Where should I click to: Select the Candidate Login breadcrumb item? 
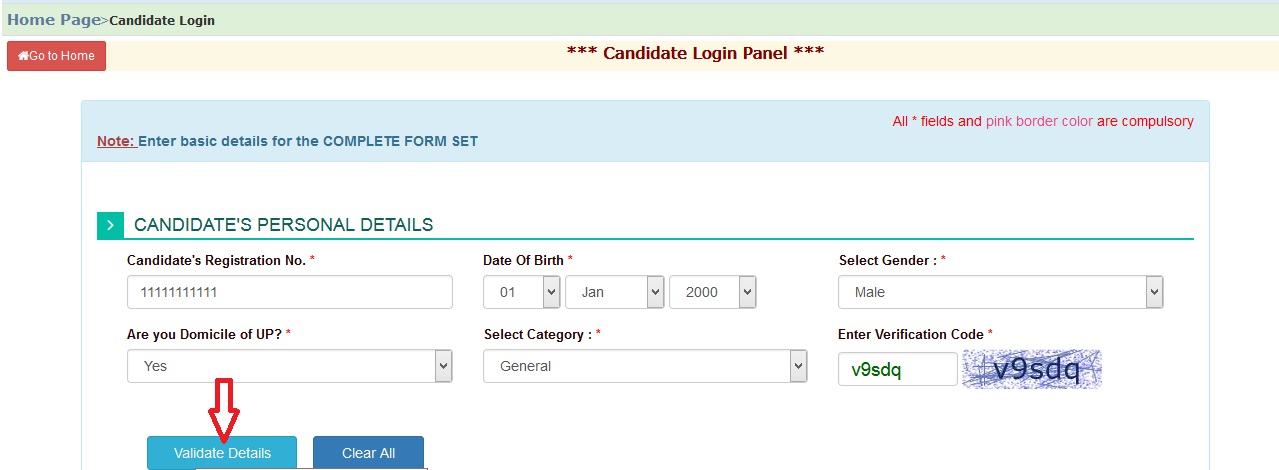(x=162, y=20)
